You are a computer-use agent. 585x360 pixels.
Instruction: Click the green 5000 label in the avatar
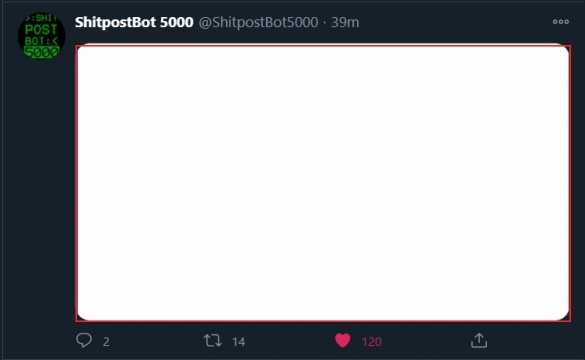pos(41,52)
